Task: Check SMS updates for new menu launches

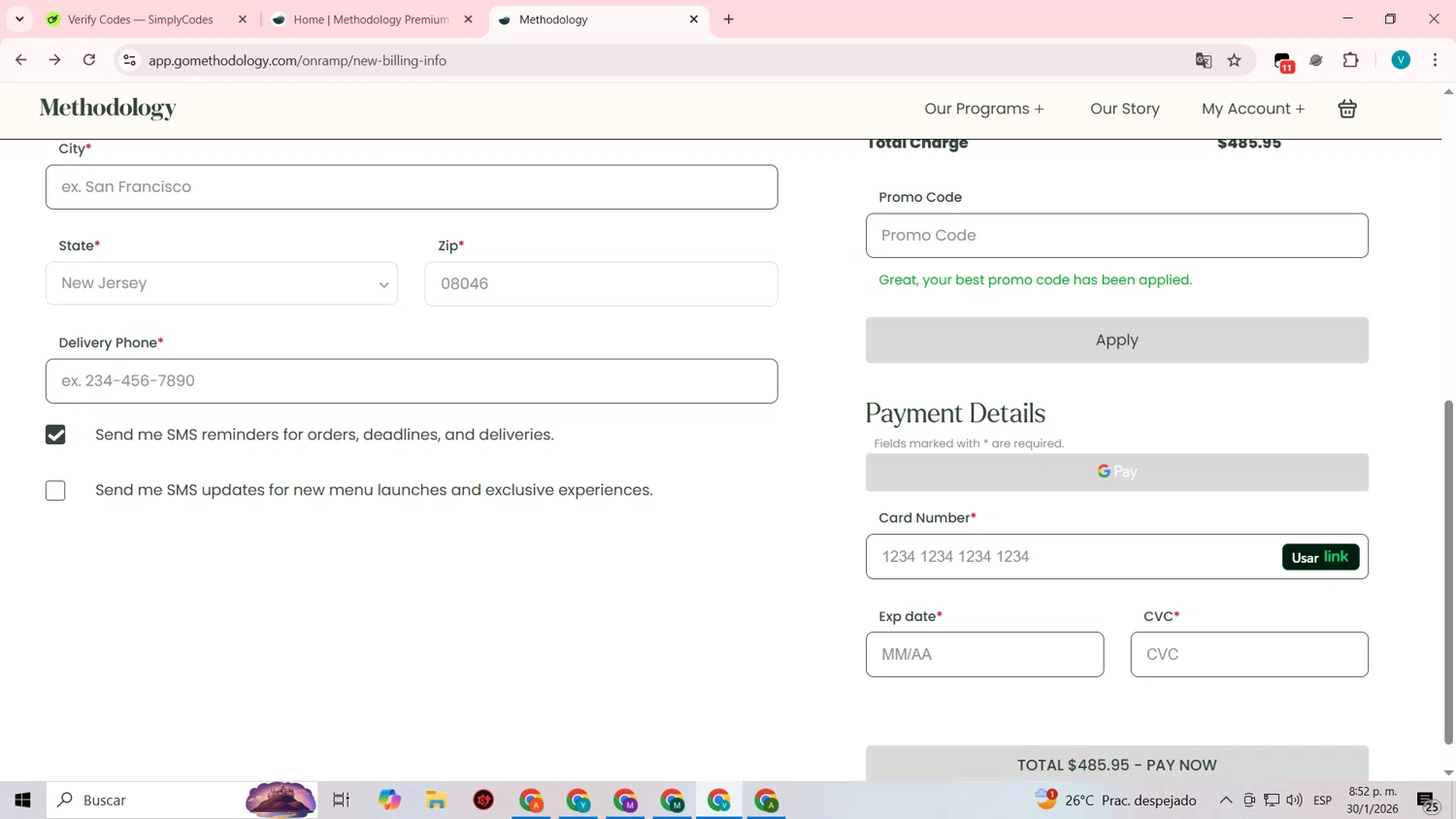Action: (55, 491)
